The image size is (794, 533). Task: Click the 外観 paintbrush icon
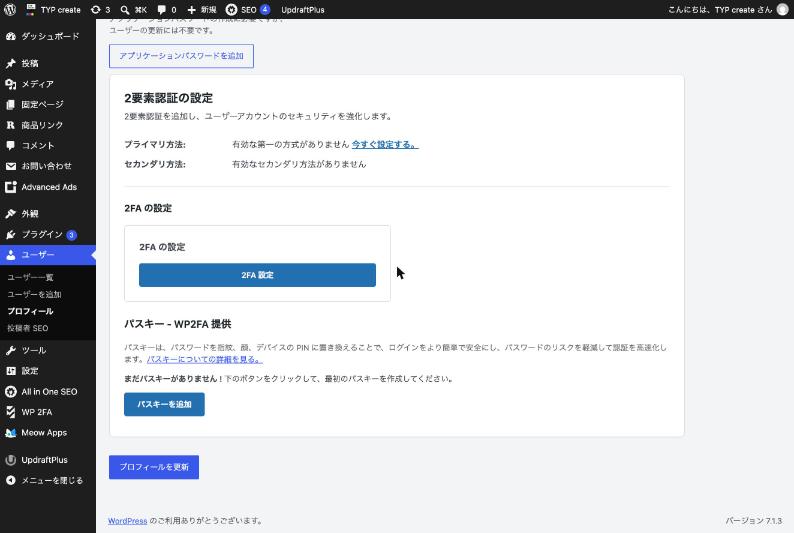click(x=11, y=214)
